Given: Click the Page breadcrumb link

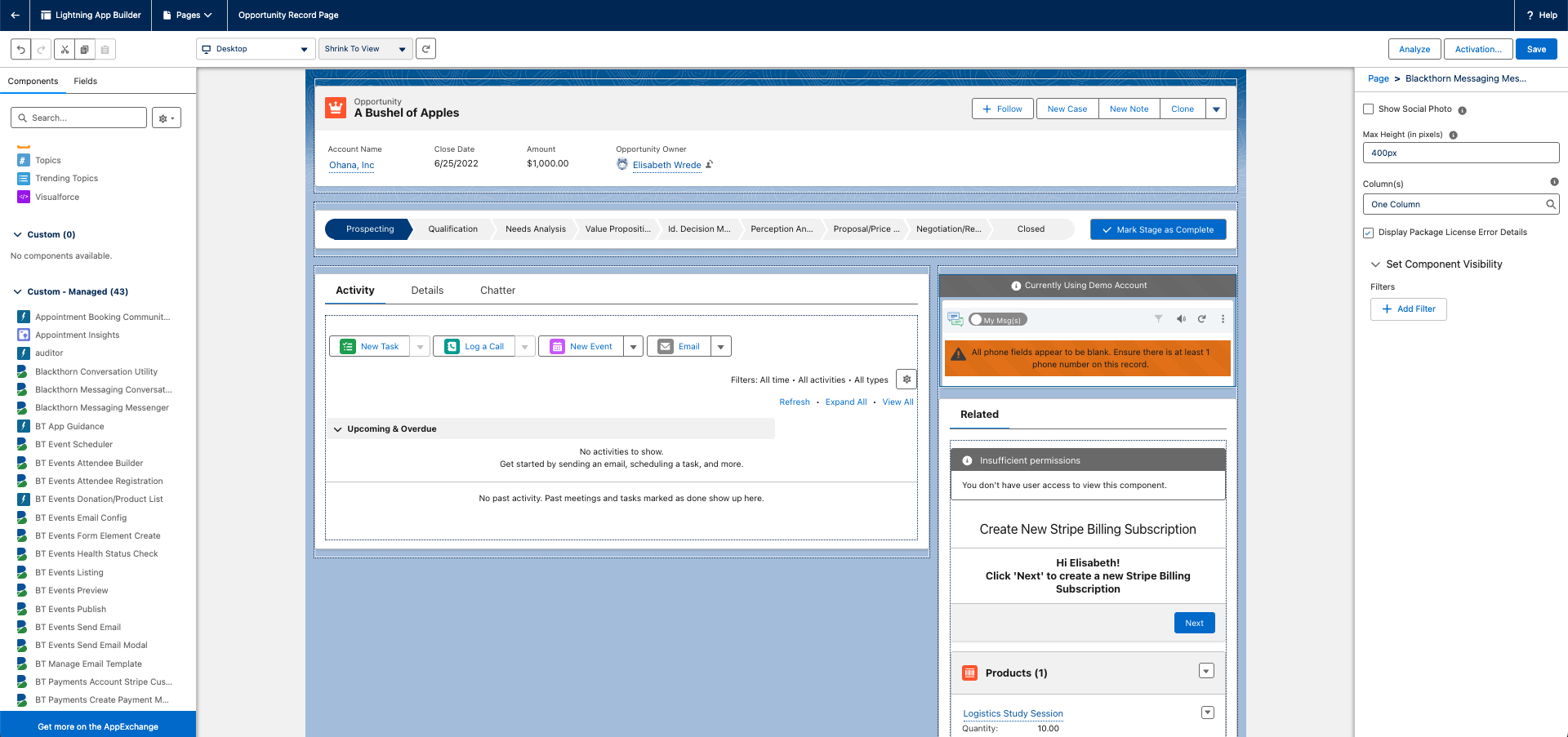Looking at the screenshot, I should [x=1378, y=79].
